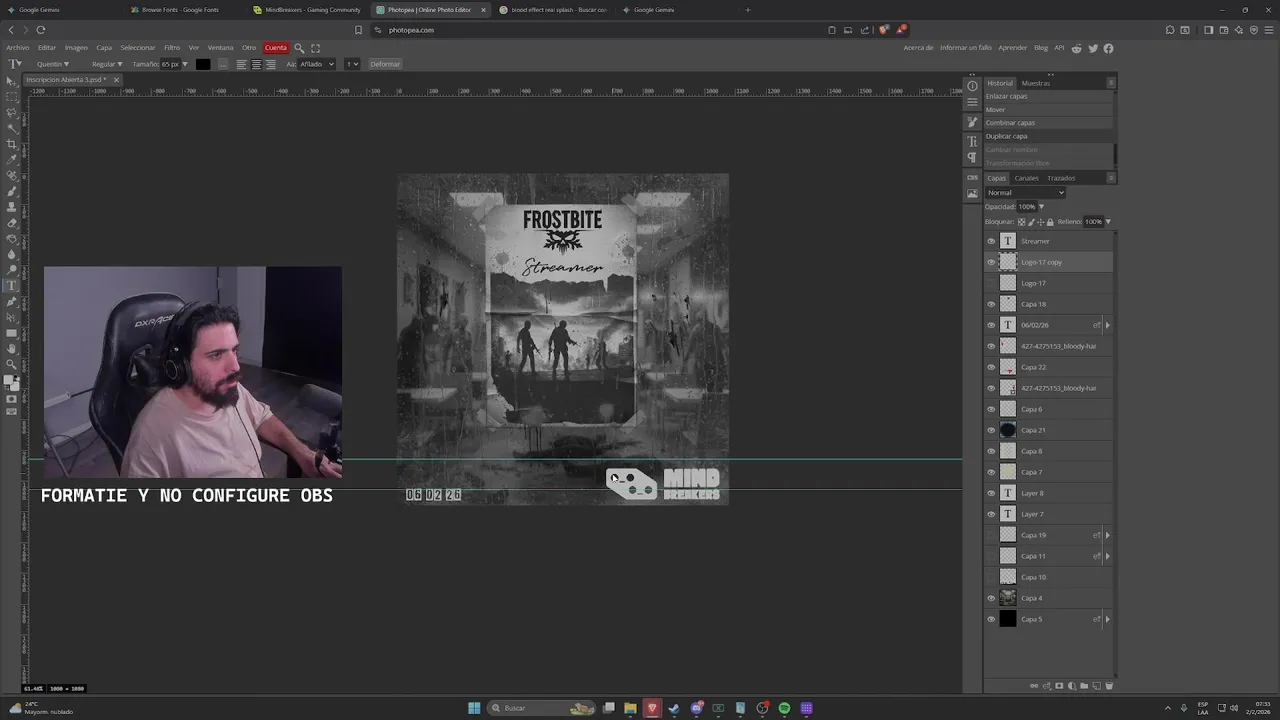Align text right in options bar
The width and height of the screenshot is (1280, 720).
270,64
